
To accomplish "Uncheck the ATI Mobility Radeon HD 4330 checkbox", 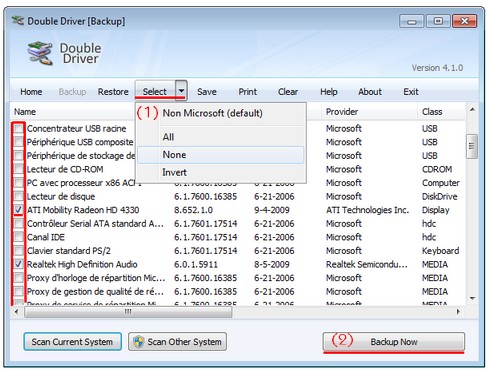I will [19, 210].
